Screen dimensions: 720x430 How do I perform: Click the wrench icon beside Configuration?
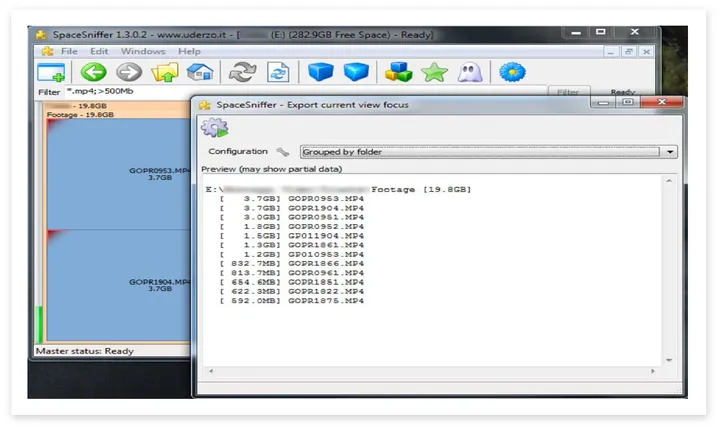[282, 152]
